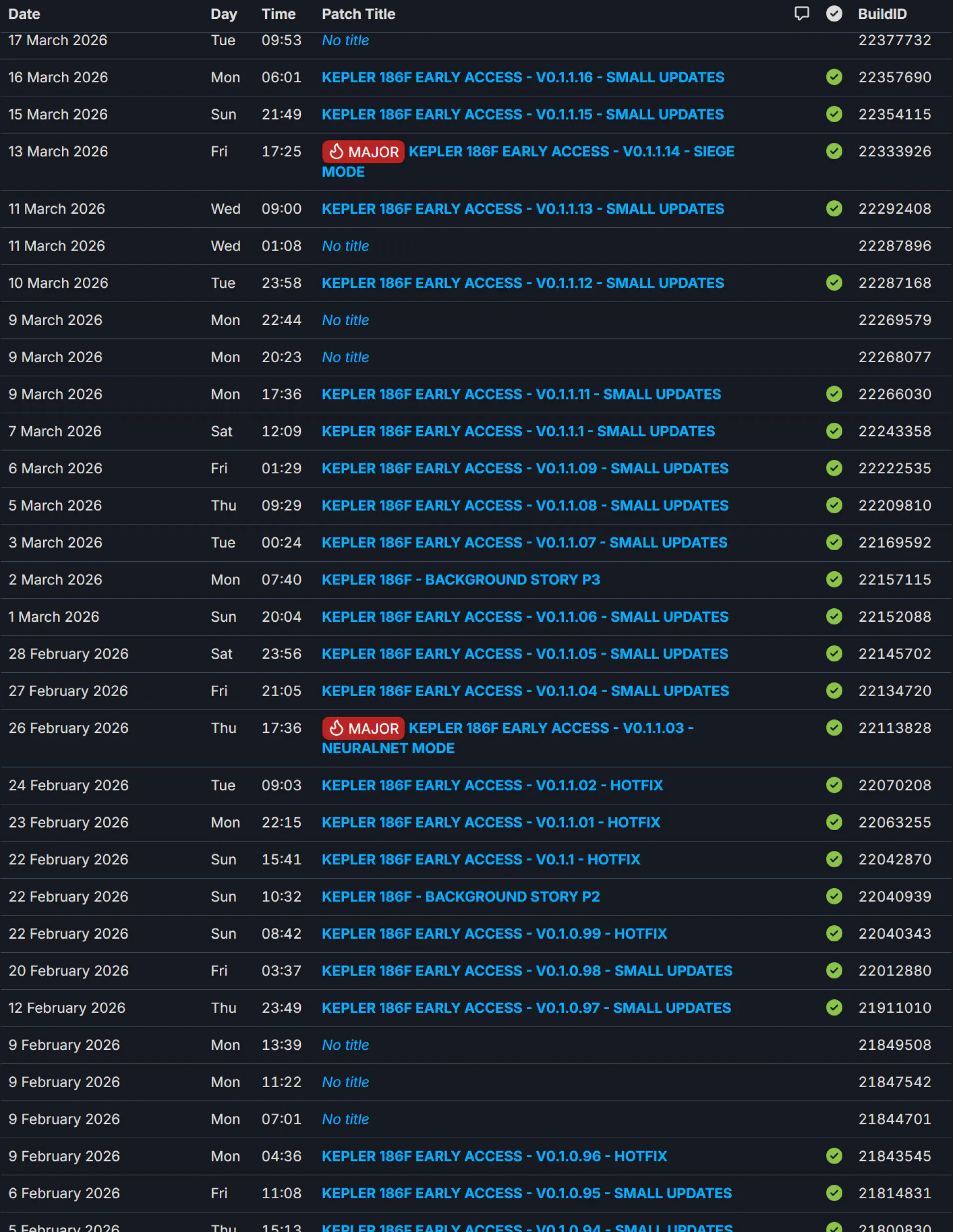Click green checkmark for V0.1.0.96 Hotfix row
Image resolution: width=953 pixels, height=1232 pixels.
tap(834, 1156)
